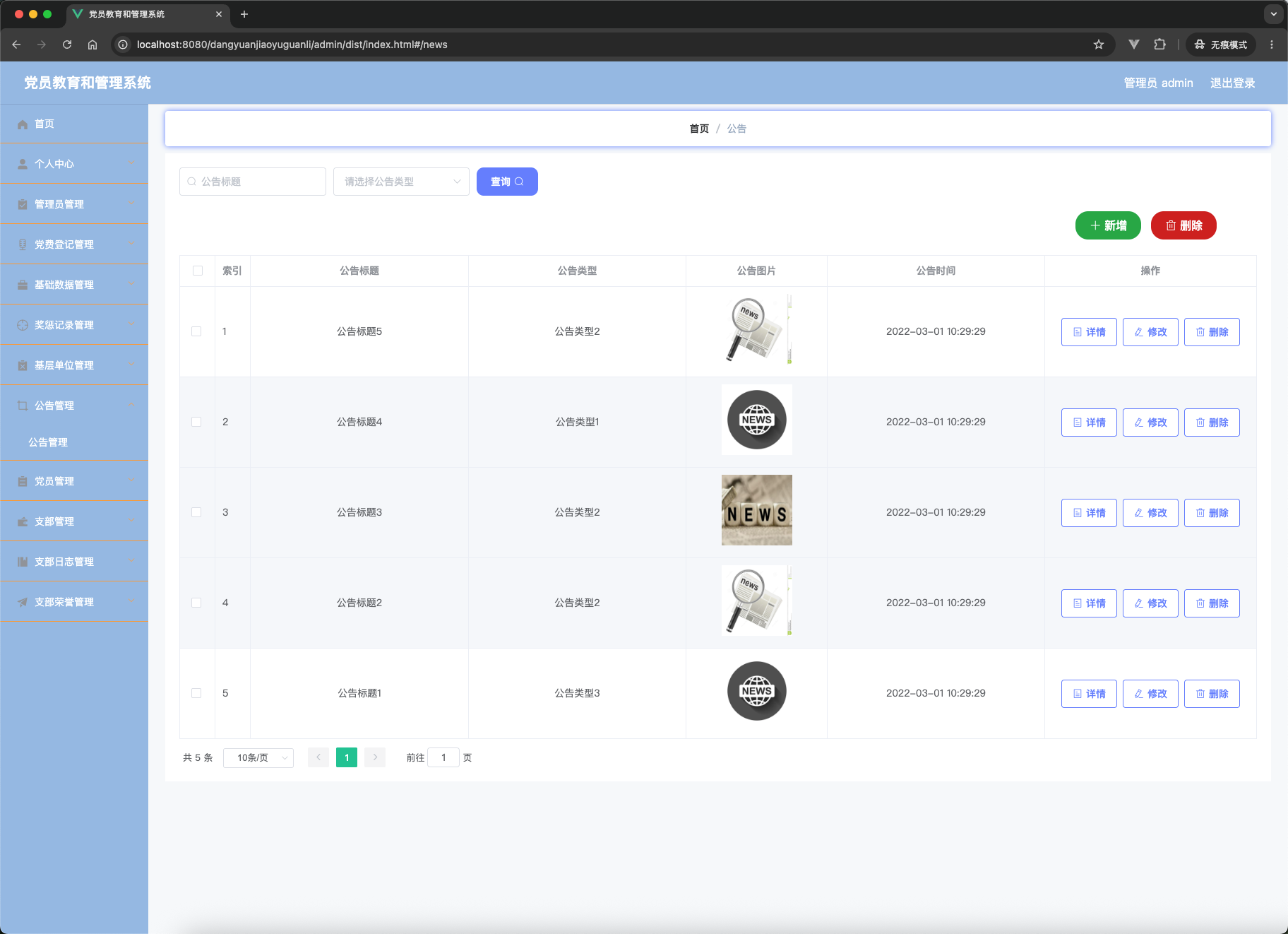1288x934 pixels.
Task: Click the icon beside 党员管理
Action: pyautogui.click(x=23, y=481)
